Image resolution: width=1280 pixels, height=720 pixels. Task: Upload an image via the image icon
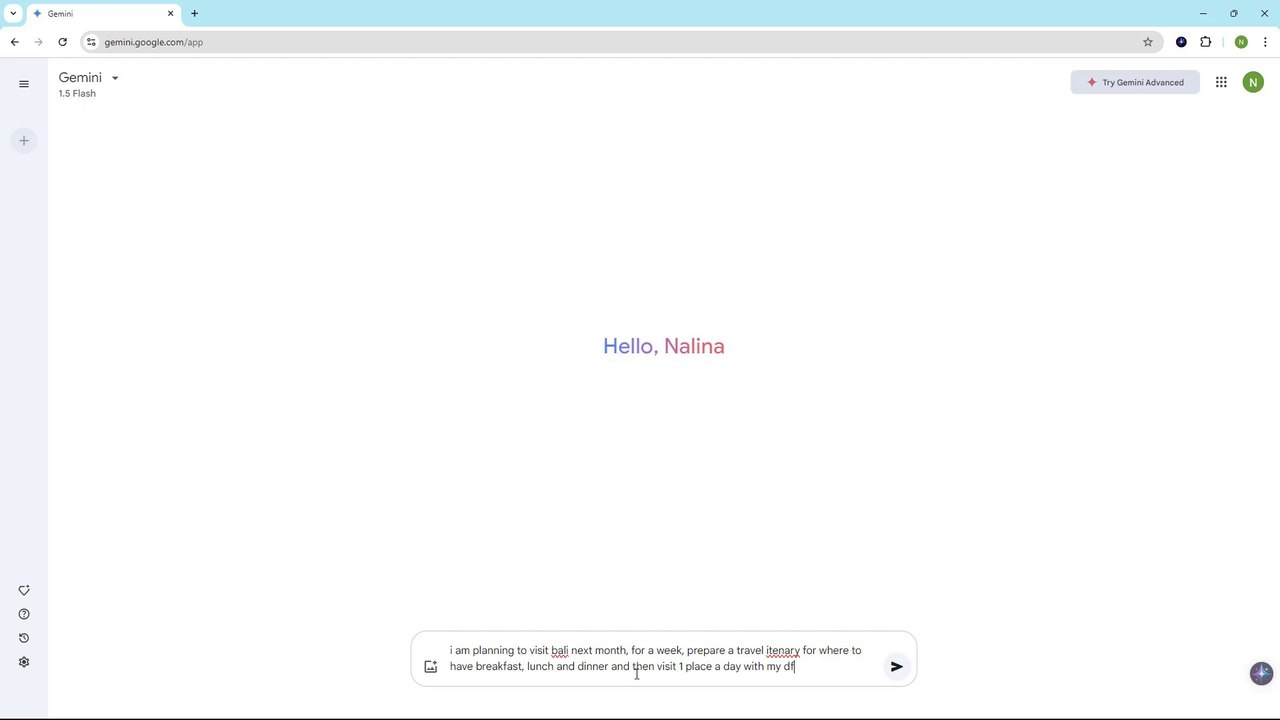pyautogui.click(x=431, y=666)
